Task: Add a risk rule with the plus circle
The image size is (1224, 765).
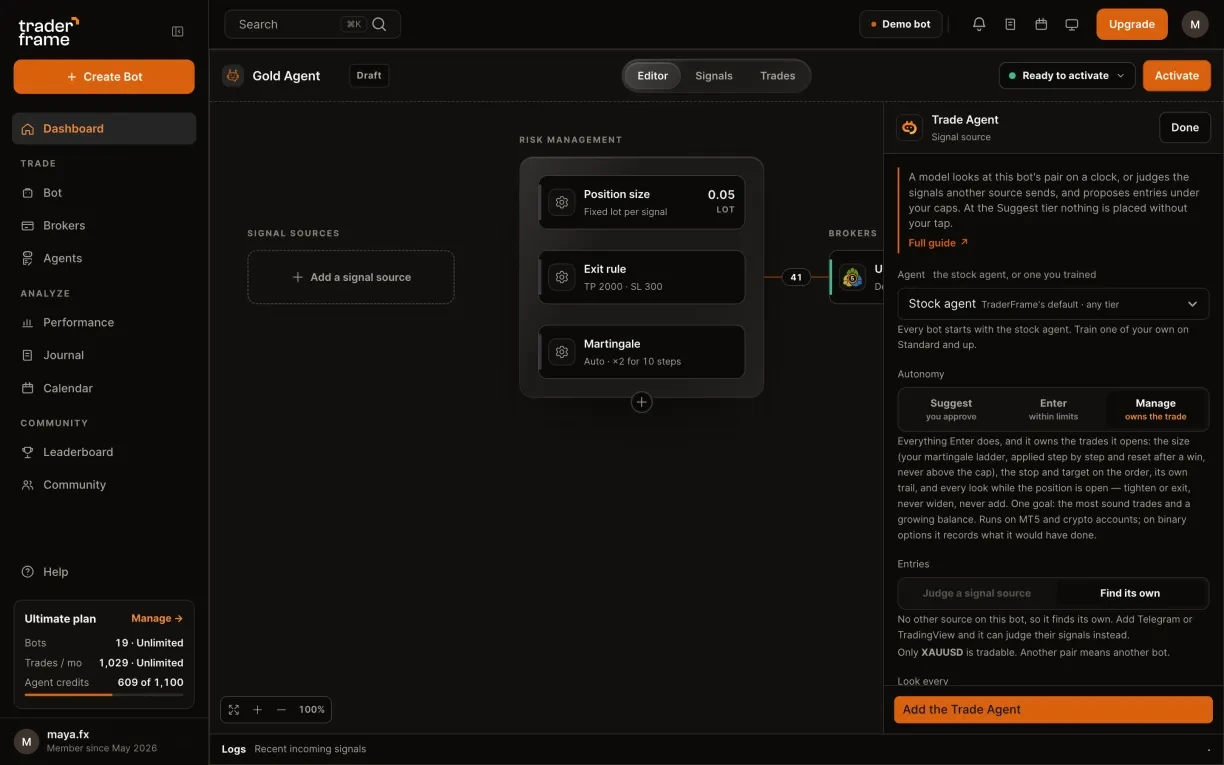Action: pos(642,402)
